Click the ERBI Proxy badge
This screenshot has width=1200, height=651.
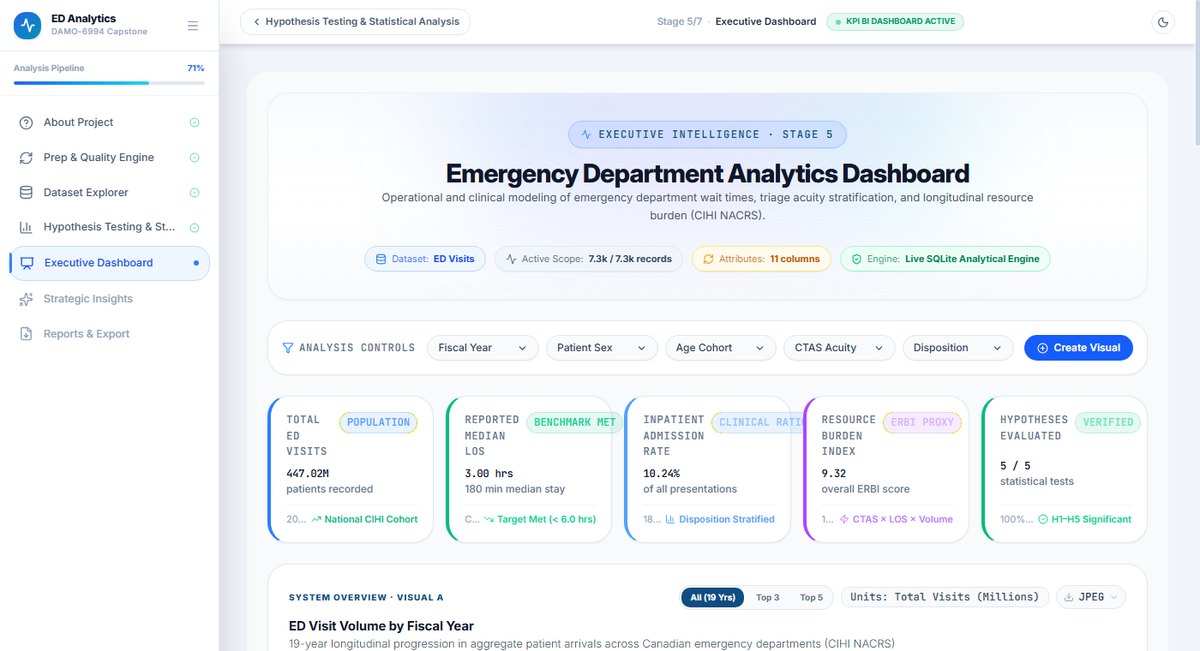click(x=922, y=422)
